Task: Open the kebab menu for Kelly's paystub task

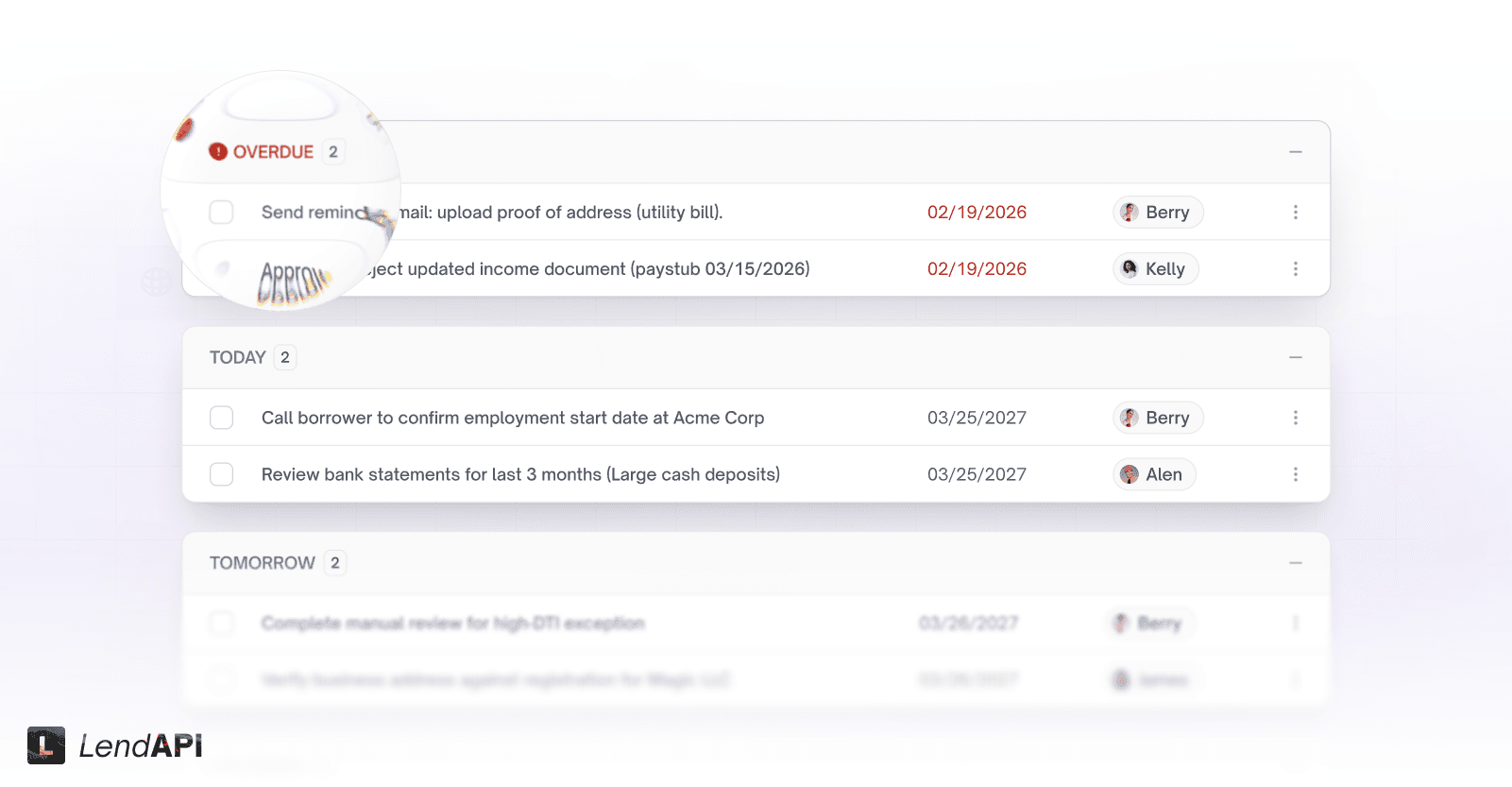Action: pos(1296,268)
